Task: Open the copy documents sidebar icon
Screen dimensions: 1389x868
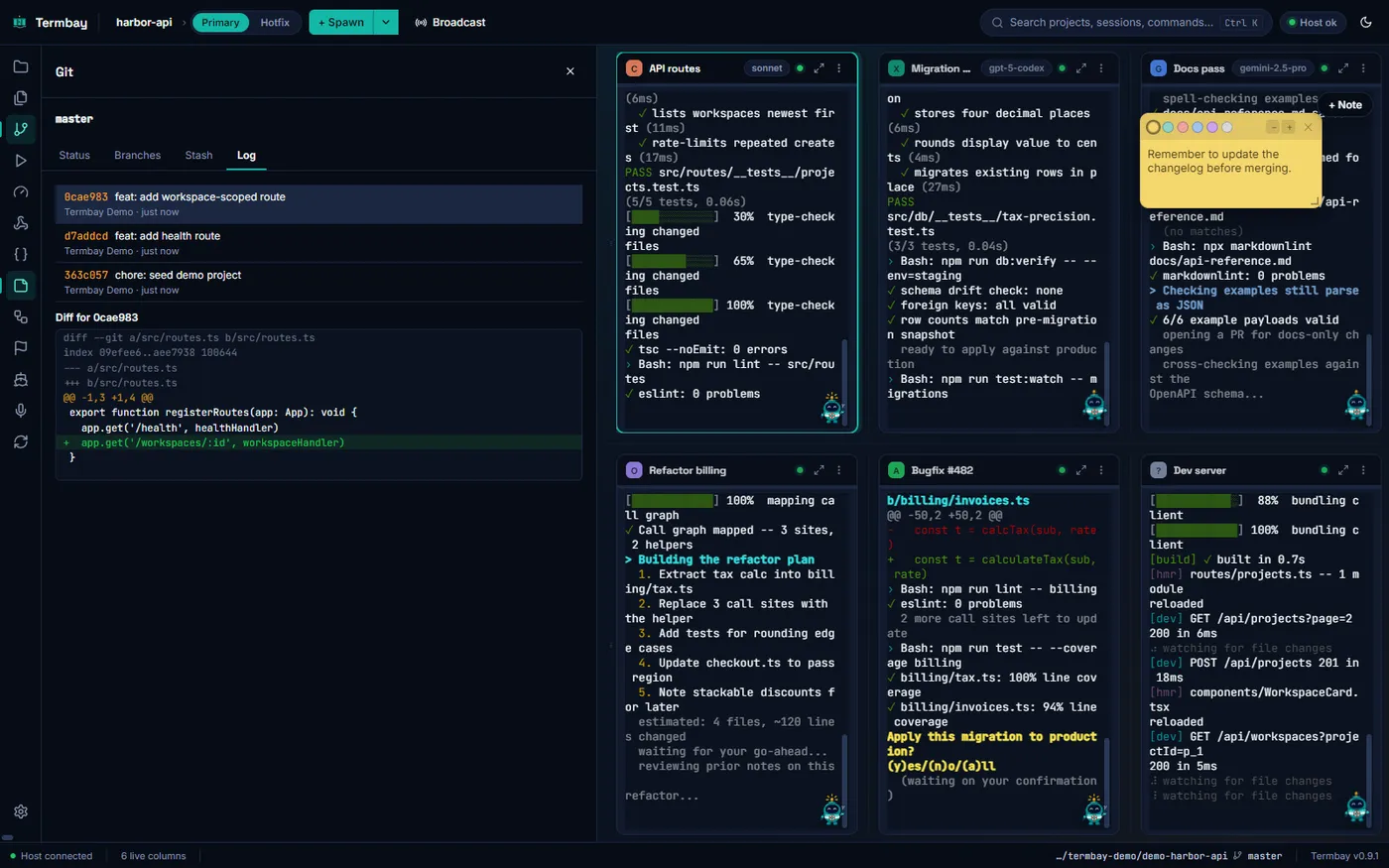Action: 21,97
